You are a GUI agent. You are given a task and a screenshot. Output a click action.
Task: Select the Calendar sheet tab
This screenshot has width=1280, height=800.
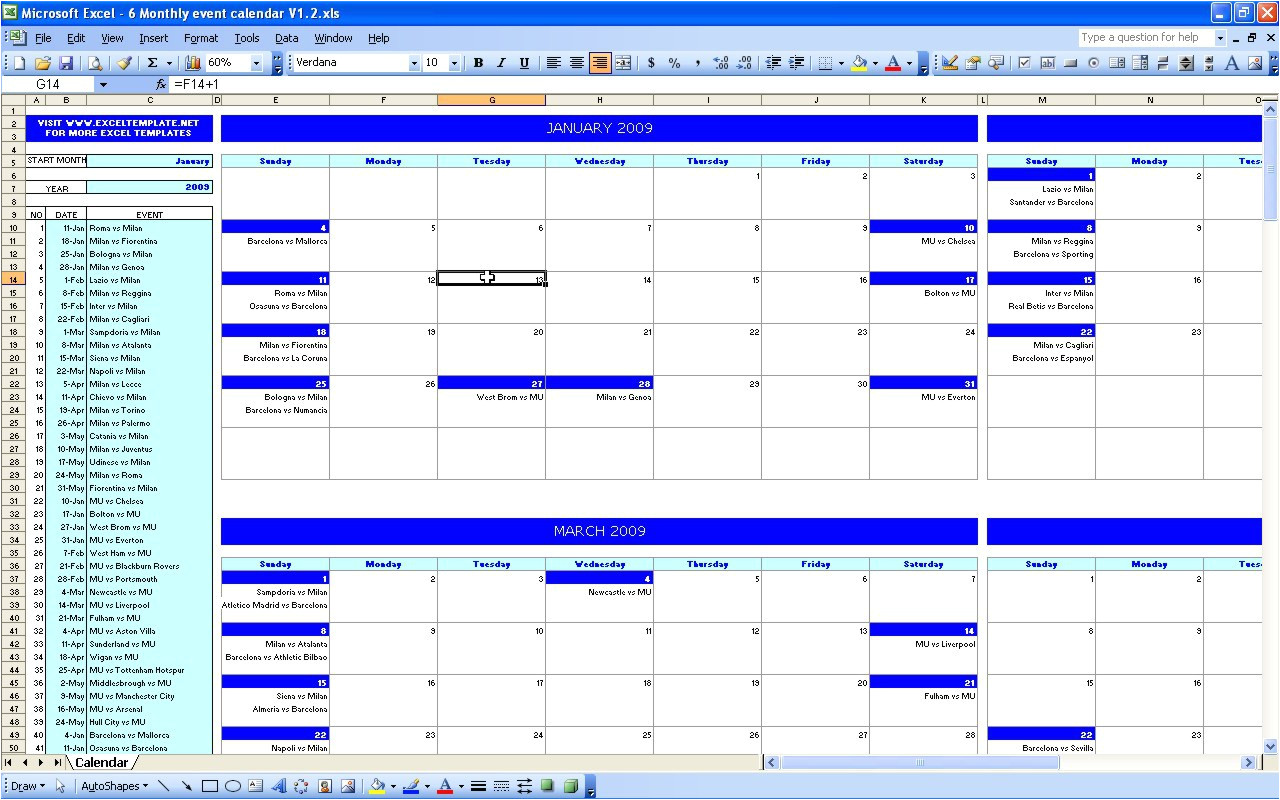coord(102,763)
